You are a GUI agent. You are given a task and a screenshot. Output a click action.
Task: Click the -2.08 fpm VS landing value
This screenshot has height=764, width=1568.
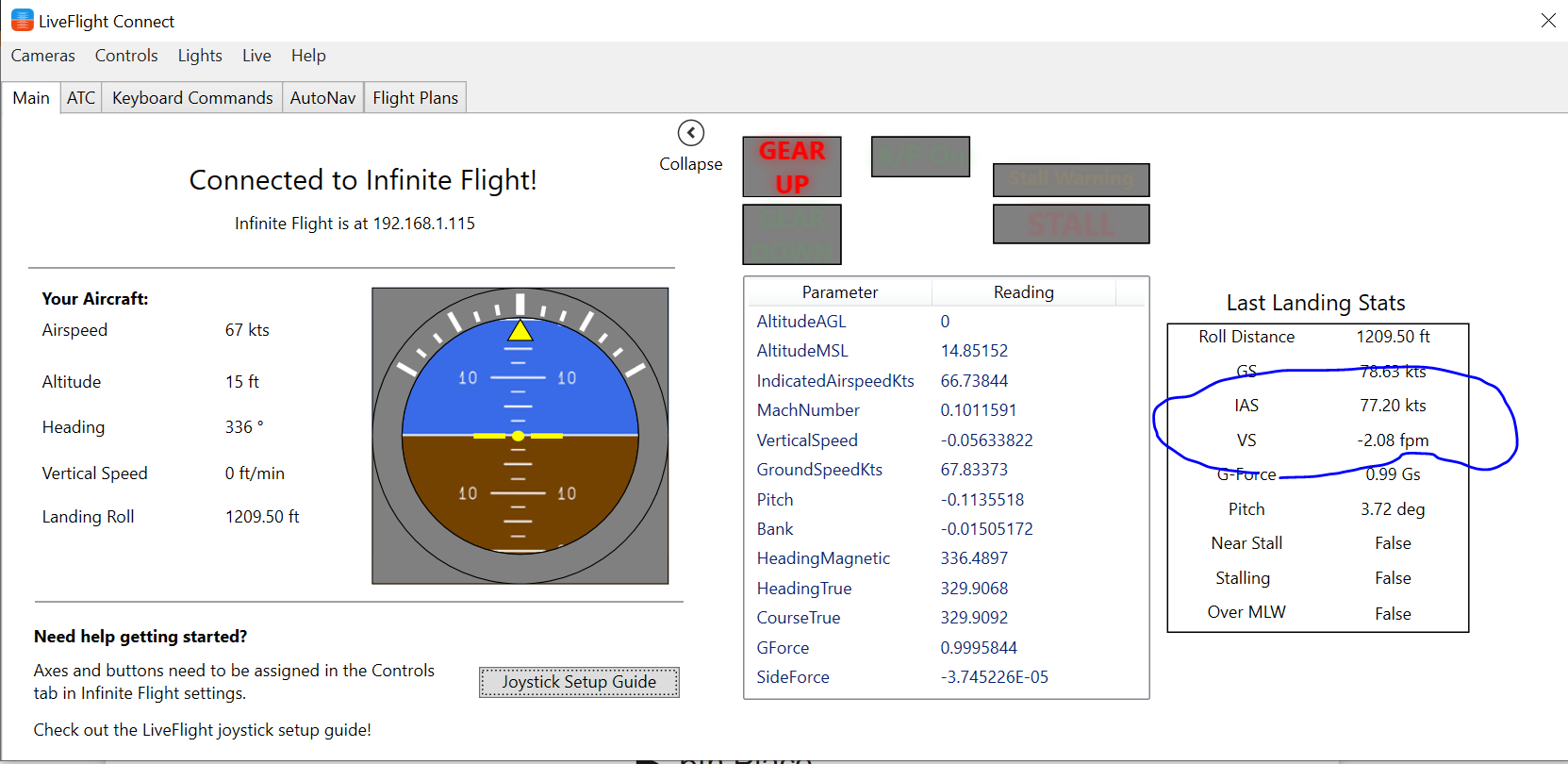[1393, 440]
